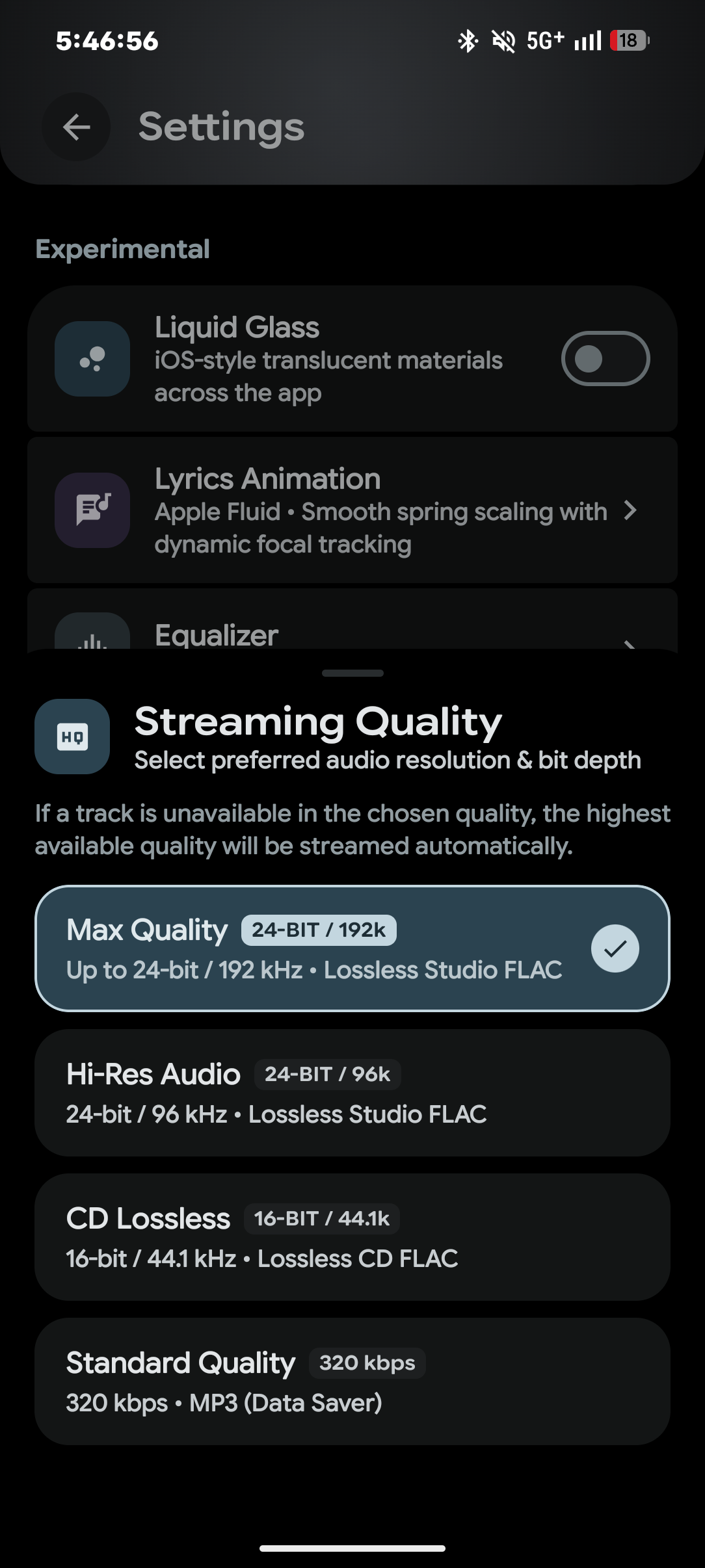Select the CD Lossless quality option
The width and height of the screenshot is (705, 1568).
pos(352,1237)
